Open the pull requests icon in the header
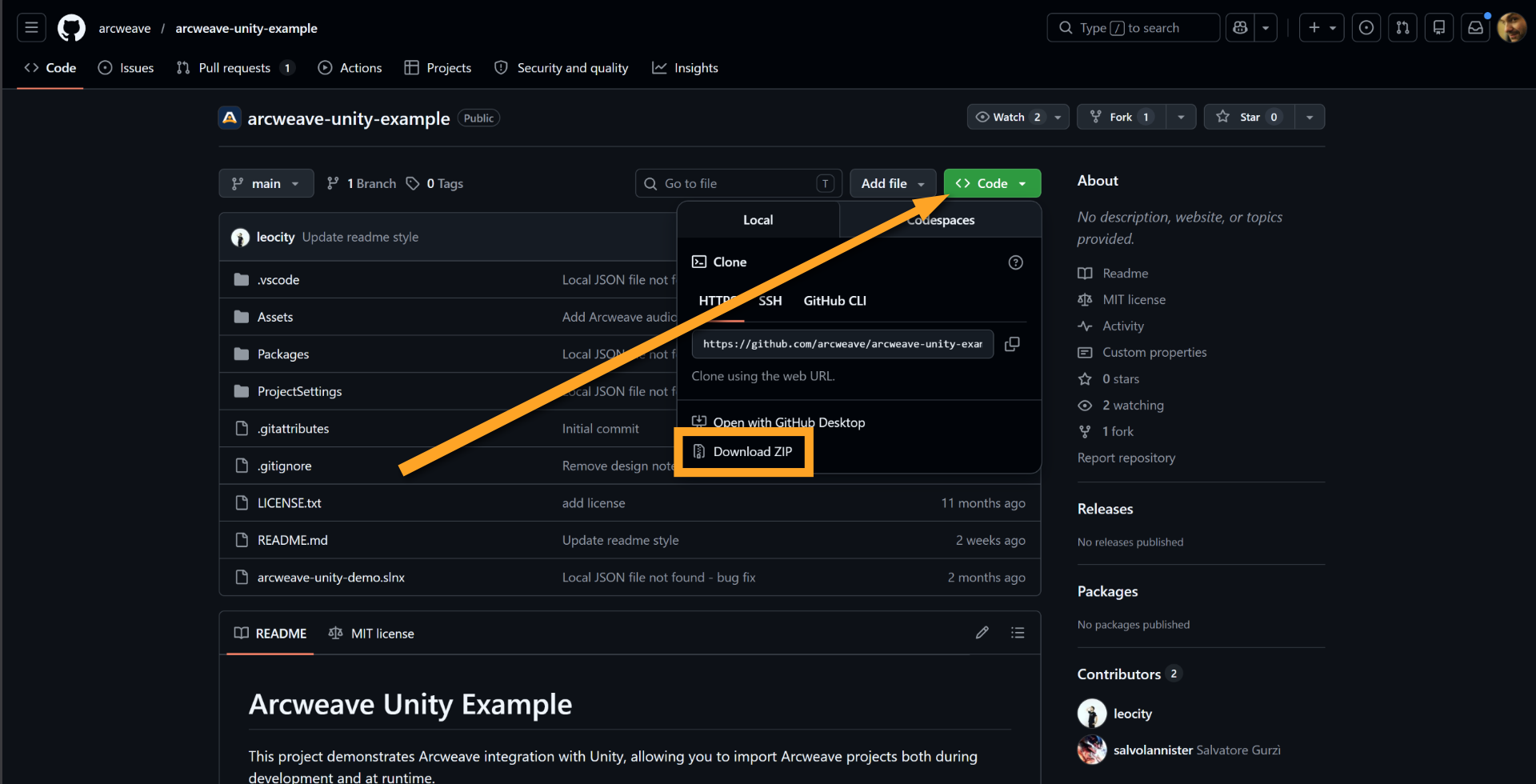The height and width of the screenshot is (784, 1536). pos(1402,28)
